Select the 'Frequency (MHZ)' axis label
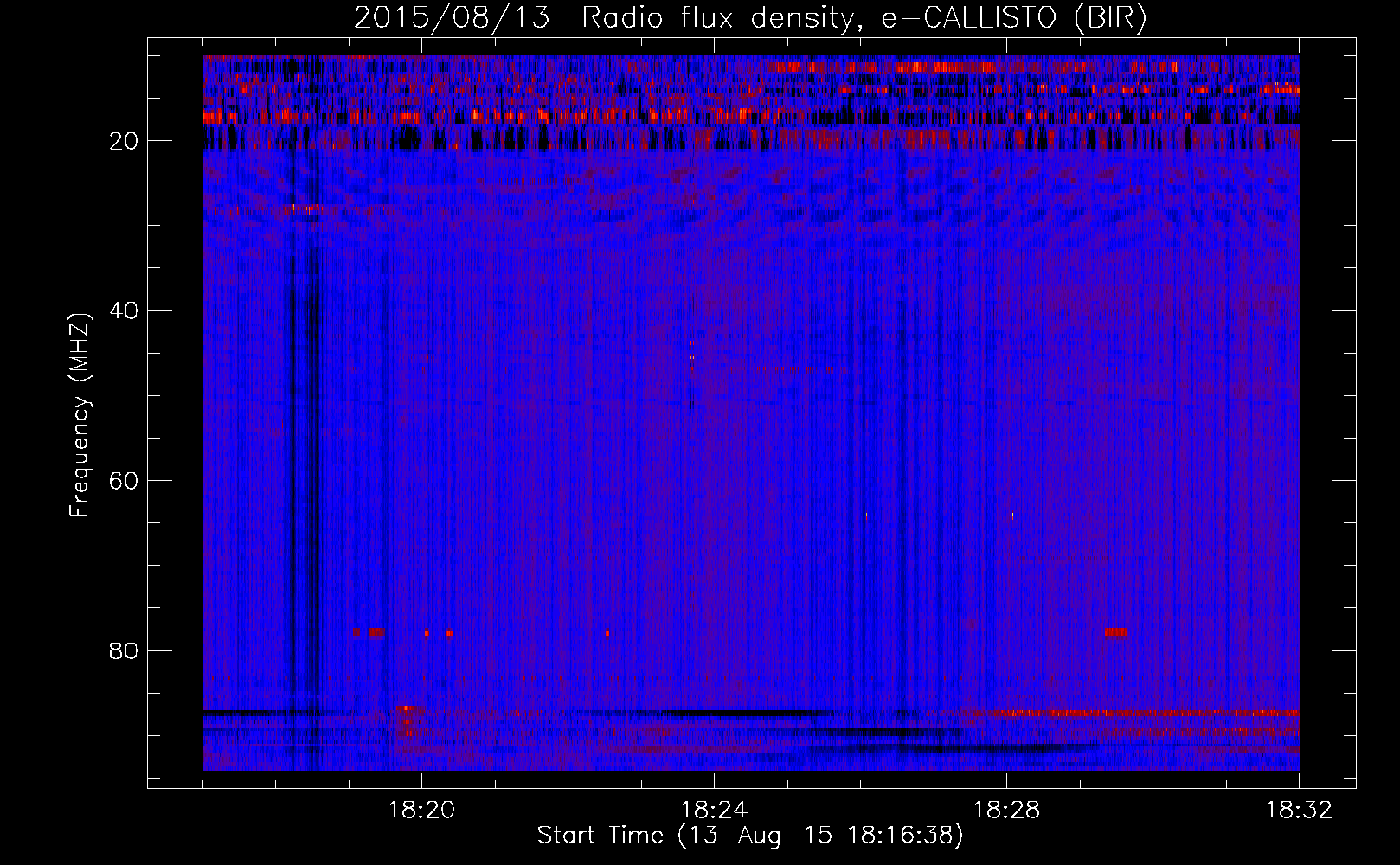The height and width of the screenshot is (865, 1400). coord(79,415)
